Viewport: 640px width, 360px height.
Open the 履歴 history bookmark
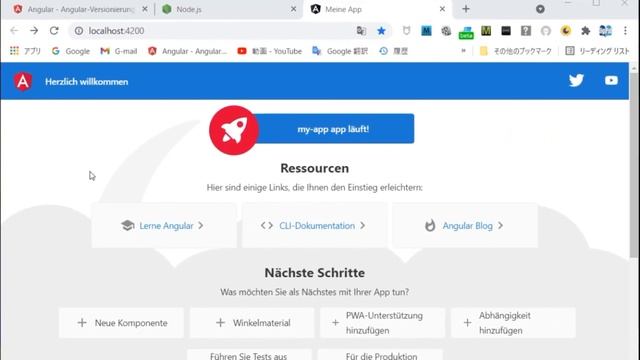(x=393, y=51)
